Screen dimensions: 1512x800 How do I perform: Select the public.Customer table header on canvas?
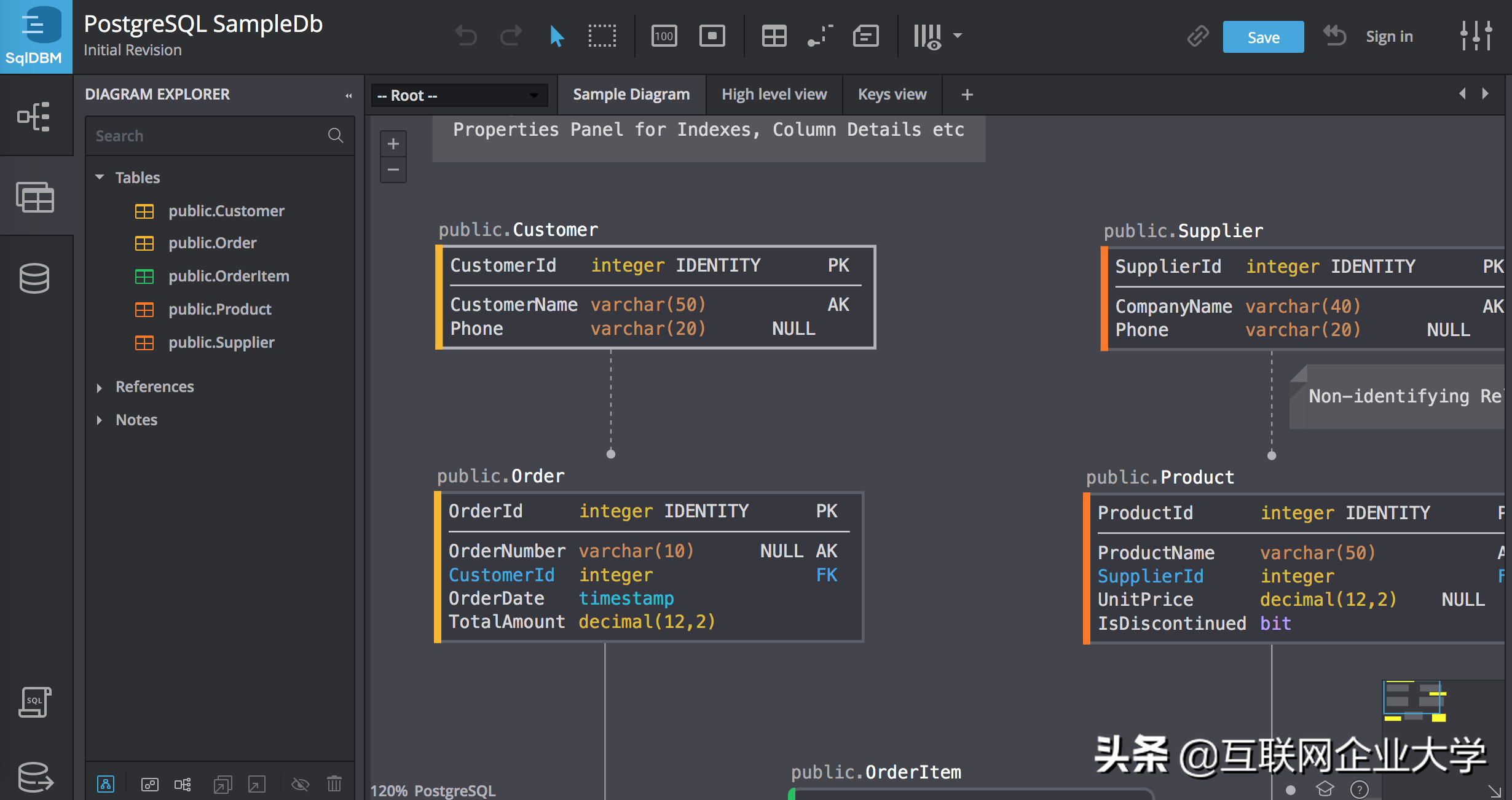[518, 230]
